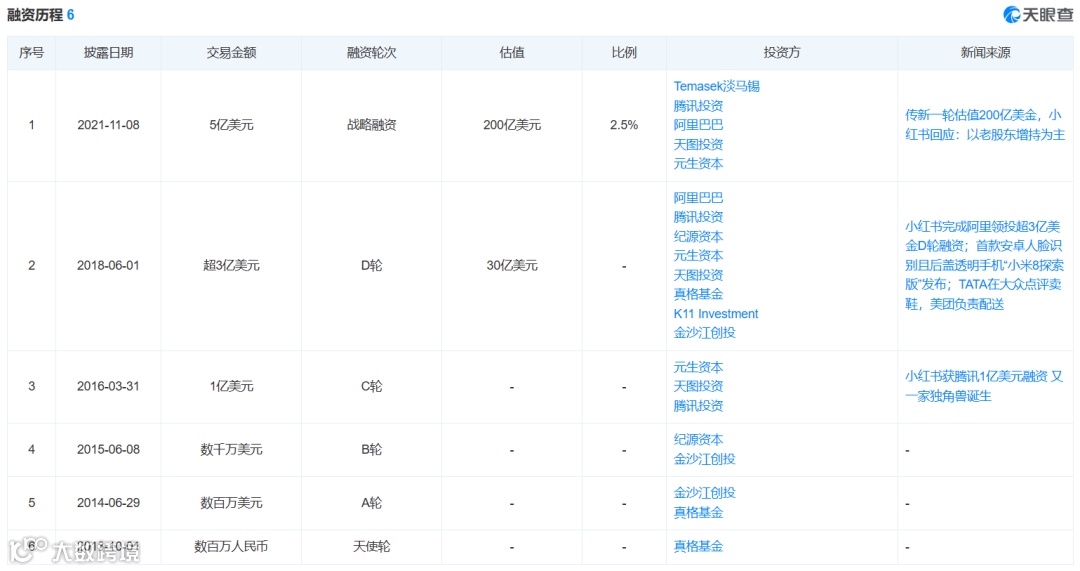Open 天图投资 link in D轮 row
1080x571 pixels.
(698, 275)
